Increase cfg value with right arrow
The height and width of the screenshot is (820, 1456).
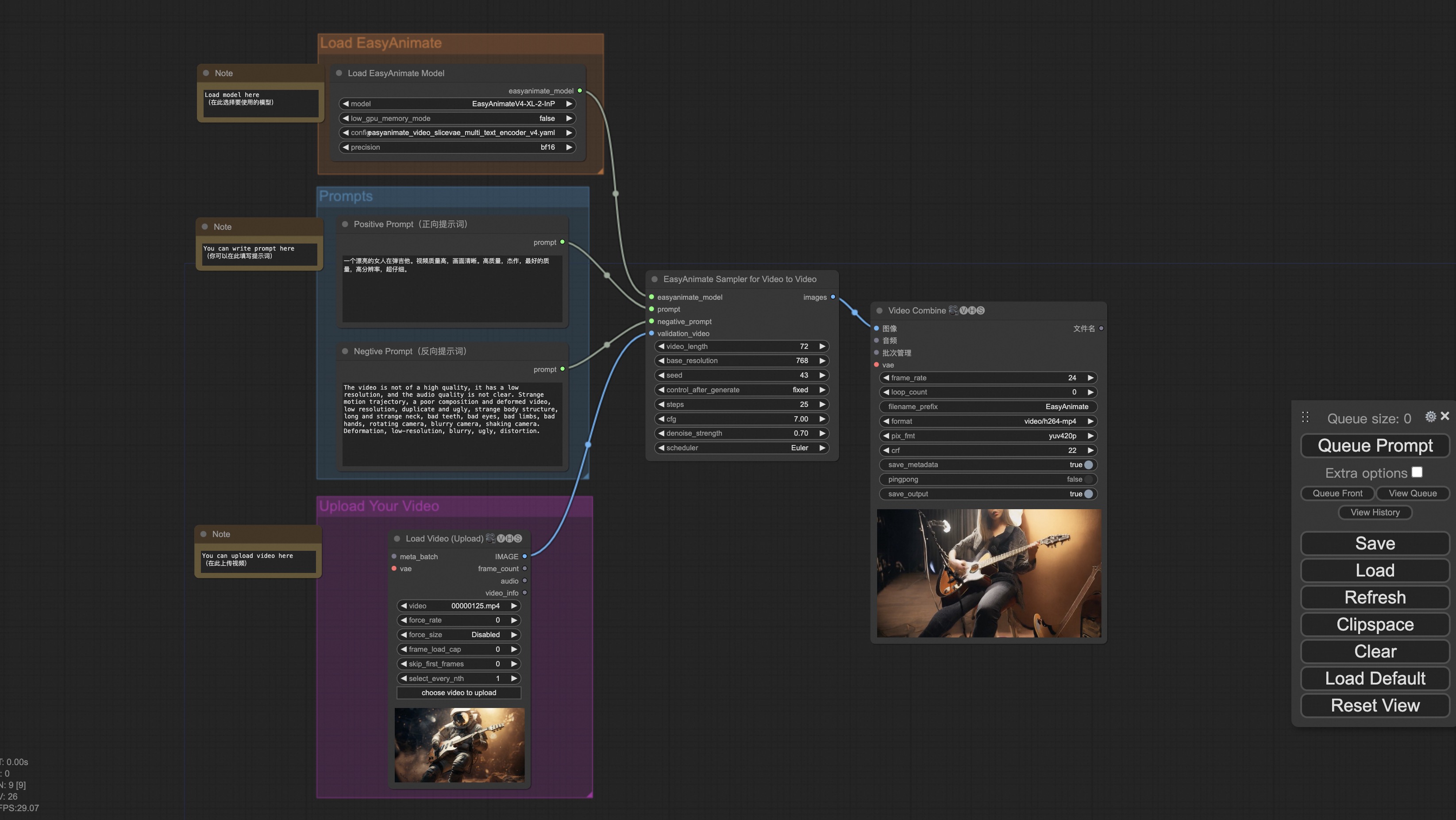[822, 419]
